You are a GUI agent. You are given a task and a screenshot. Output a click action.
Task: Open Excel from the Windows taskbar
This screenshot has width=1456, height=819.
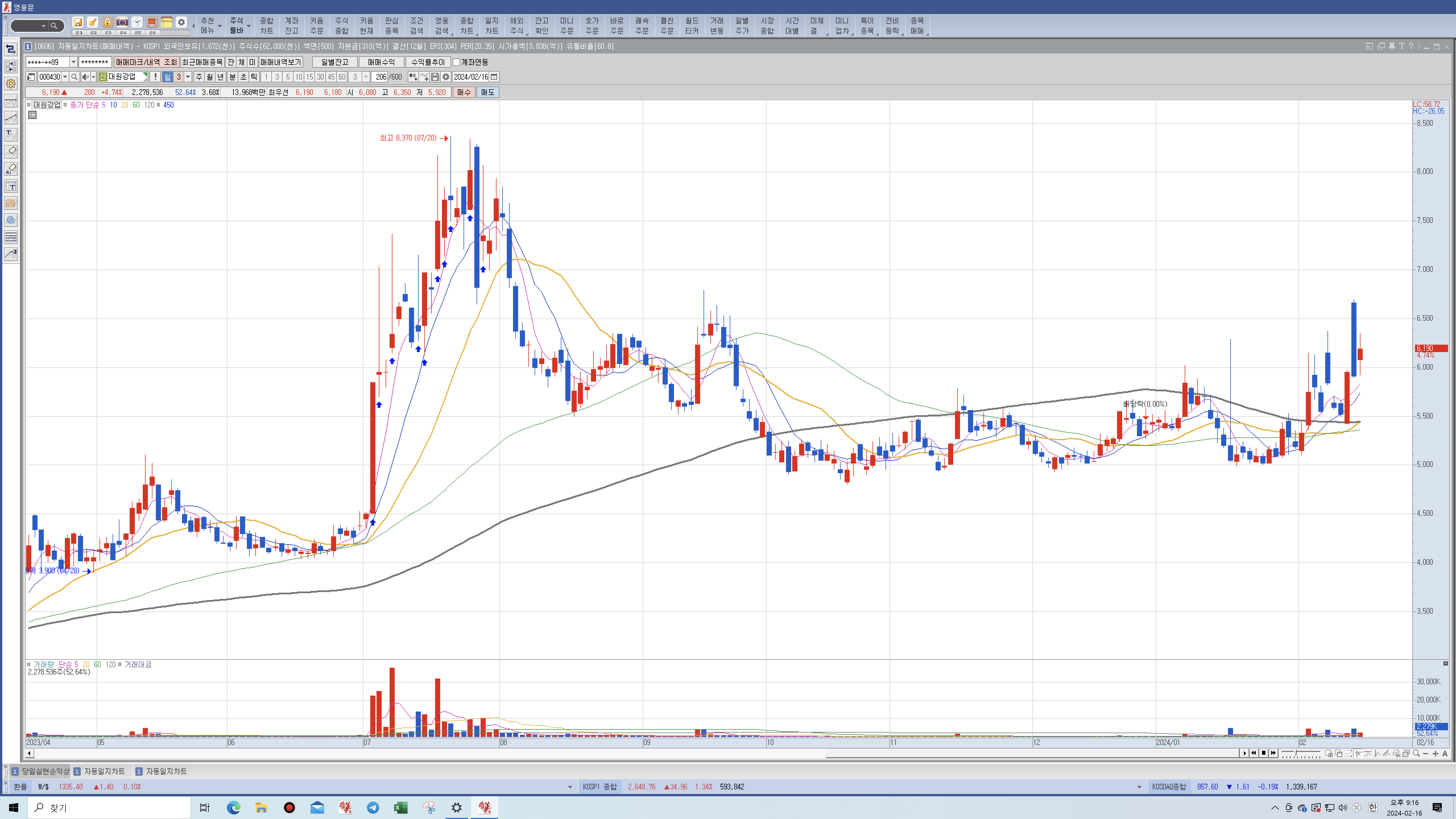coord(401,808)
